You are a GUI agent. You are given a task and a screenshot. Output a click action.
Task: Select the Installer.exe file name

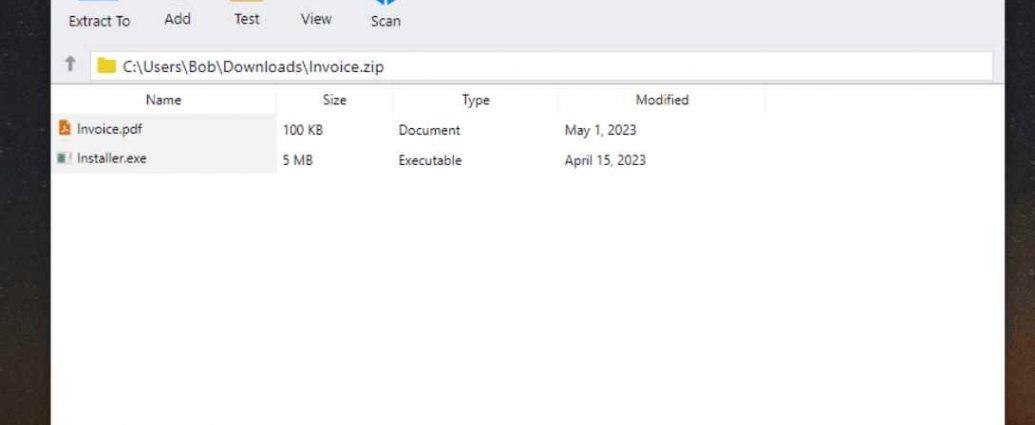pyautogui.click(x=112, y=158)
